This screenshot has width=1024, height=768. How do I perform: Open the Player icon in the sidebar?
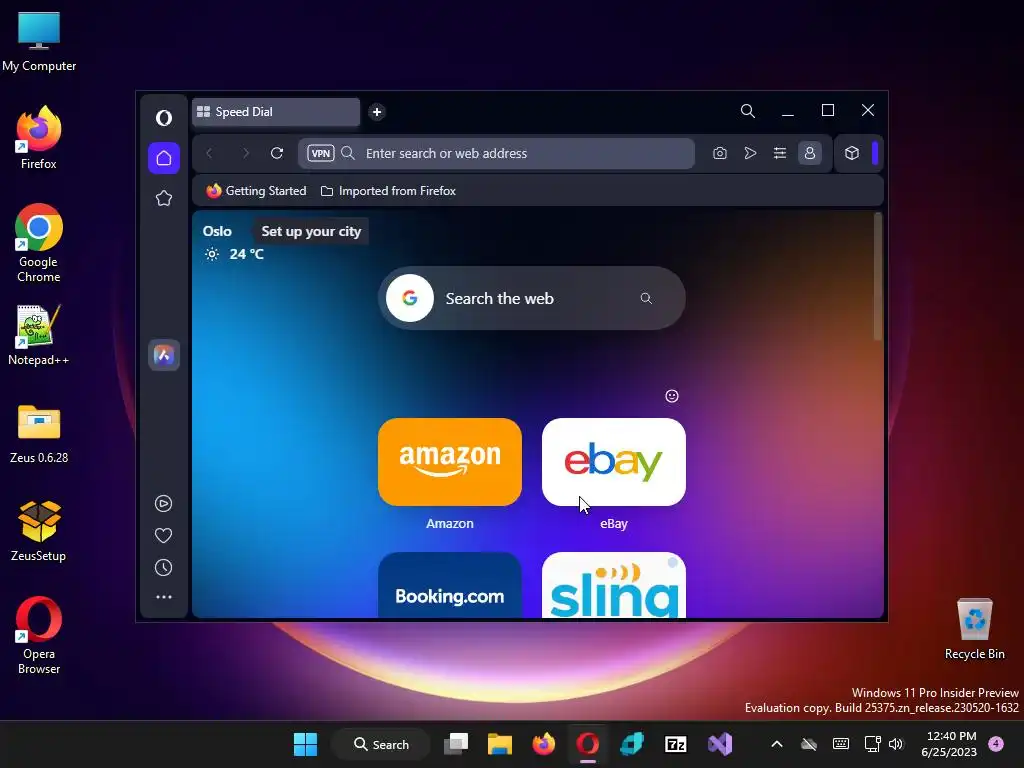pos(163,504)
